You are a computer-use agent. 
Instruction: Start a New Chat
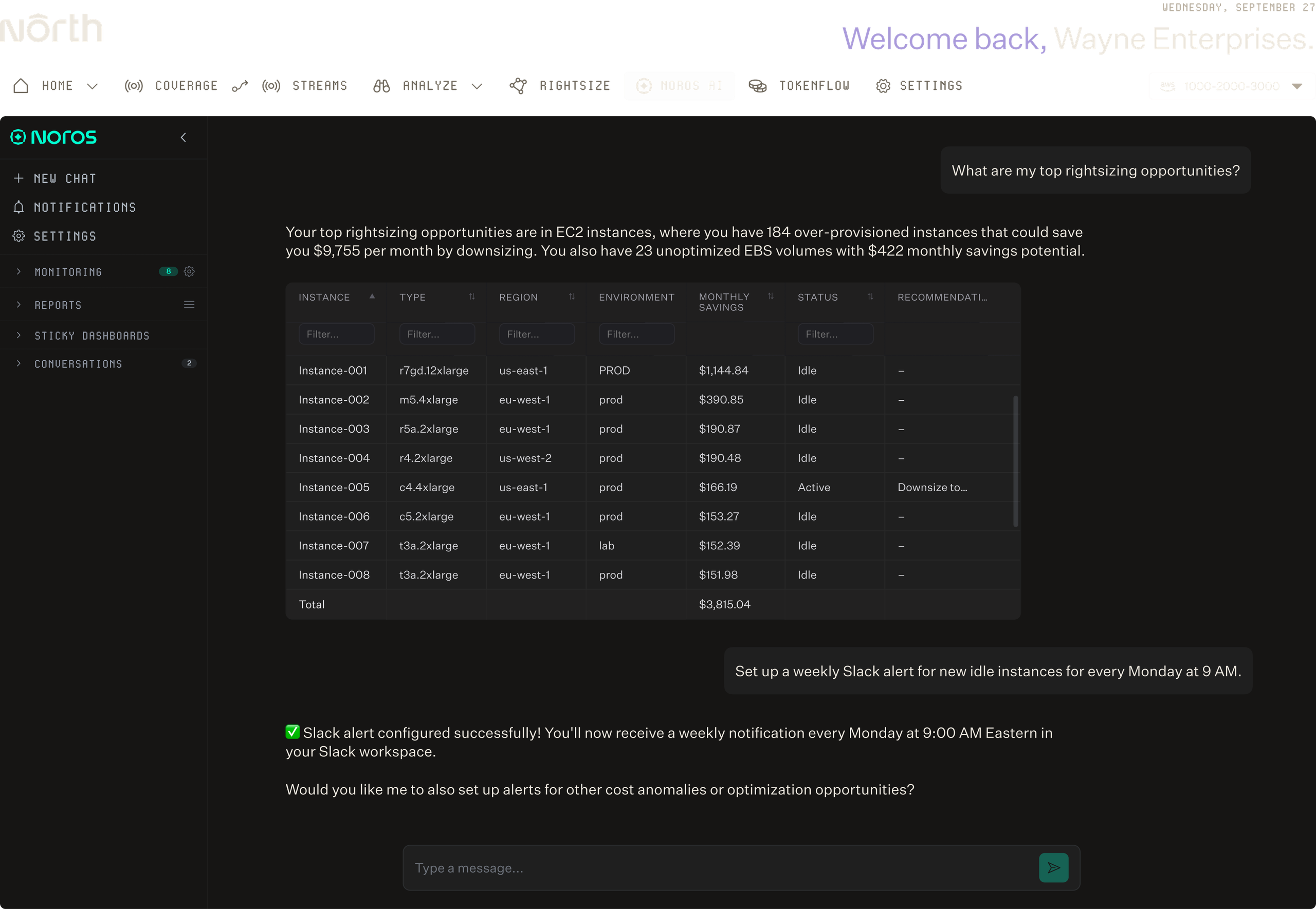point(65,179)
